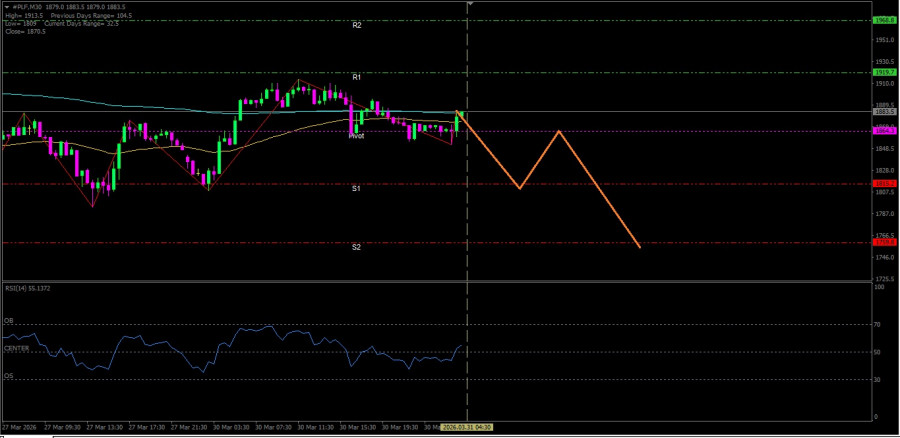This screenshot has height=438, width=900.
Task: Click the RSI(14) indicator label
Action: click(26, 288)
